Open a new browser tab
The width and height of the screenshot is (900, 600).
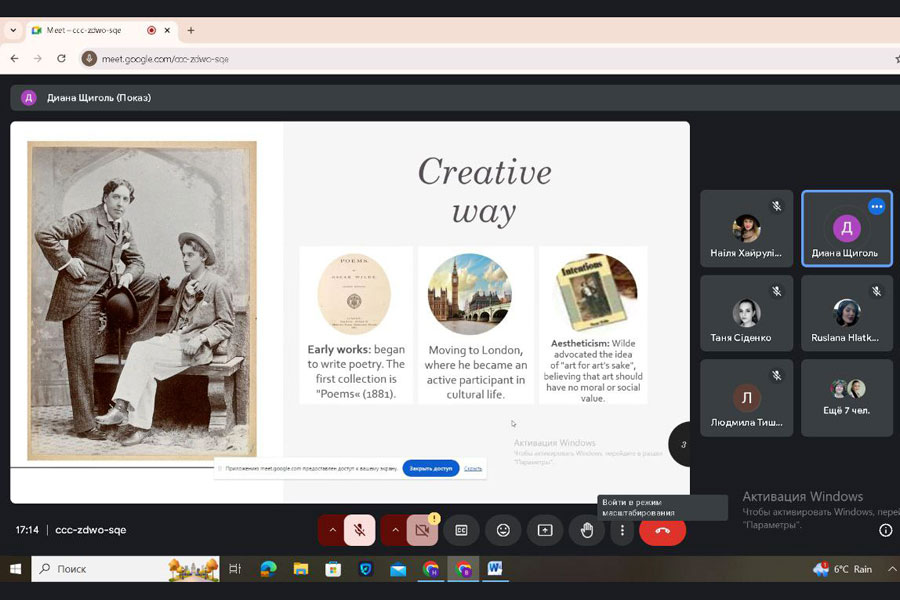(x=191, y=30)
